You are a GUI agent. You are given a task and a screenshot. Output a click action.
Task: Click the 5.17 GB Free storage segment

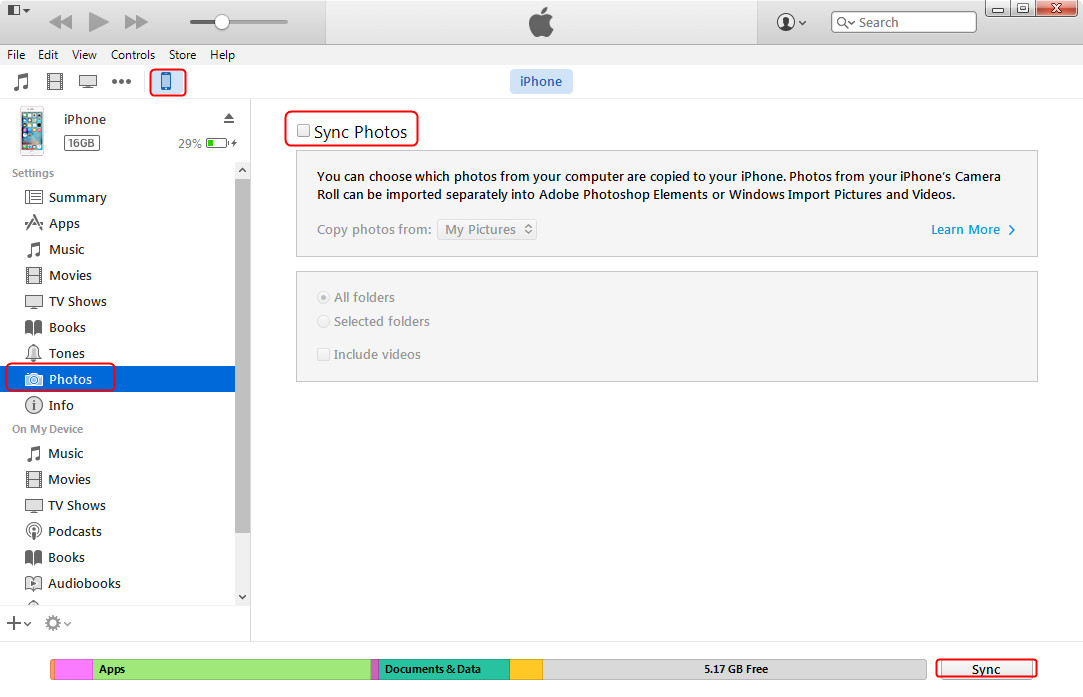pyautogui.click(x=734, y=669)
